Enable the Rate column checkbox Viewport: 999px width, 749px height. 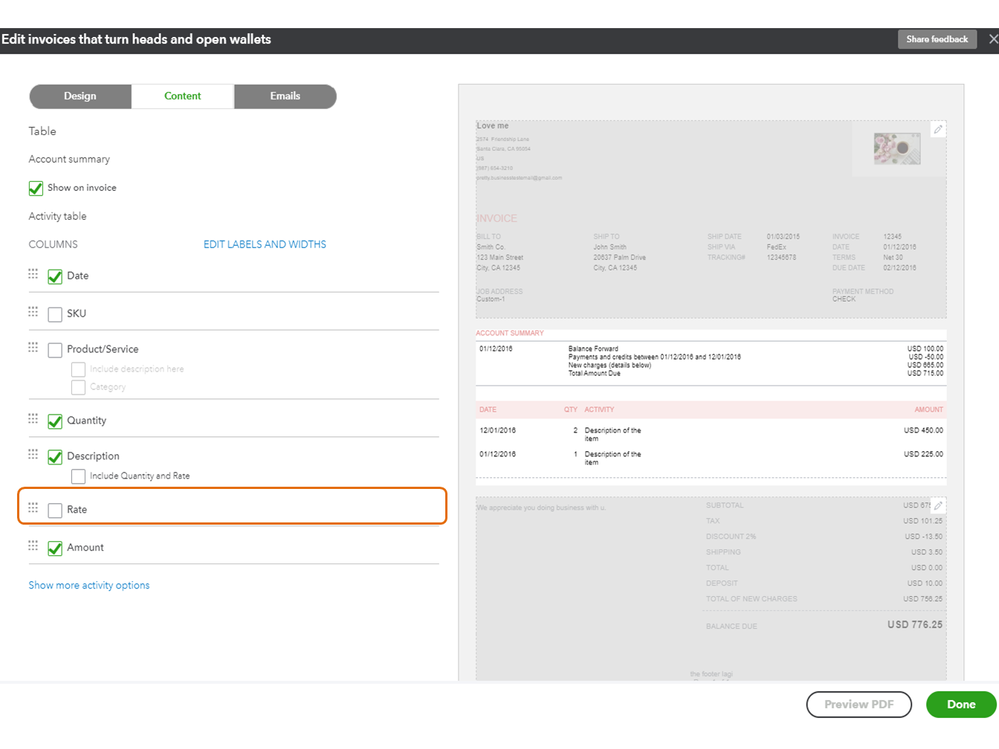(55, 510)
